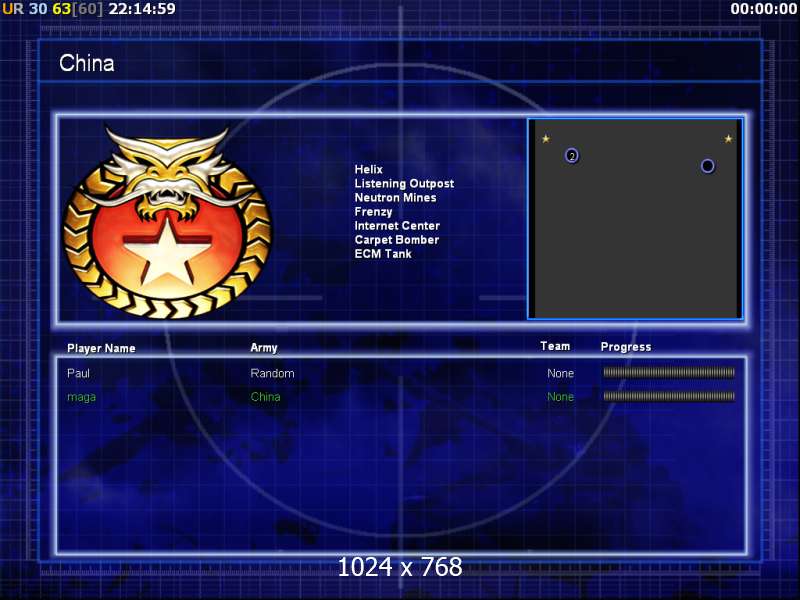Click the 22:14:59 clock readout

click(x=142, y=9)
